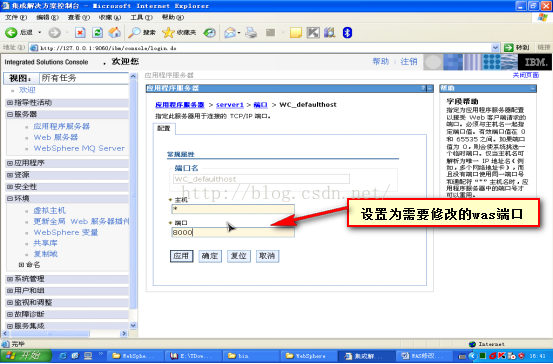Open WebSphere MQ Server navigation item
This screenshot has height=364, width=553.
pos(79,148)
